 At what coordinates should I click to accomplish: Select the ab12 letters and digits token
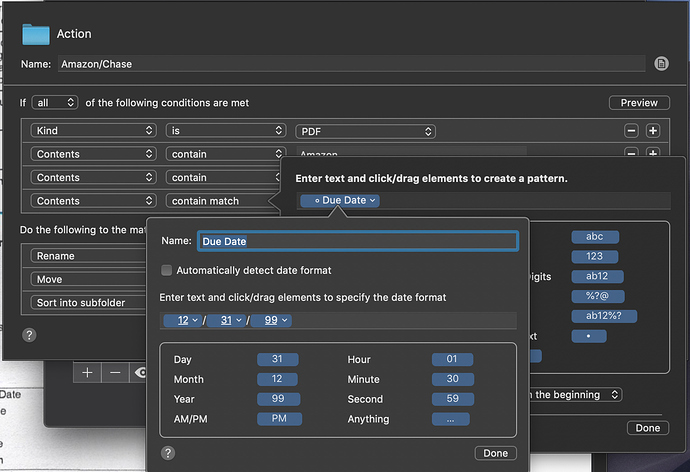597,276
